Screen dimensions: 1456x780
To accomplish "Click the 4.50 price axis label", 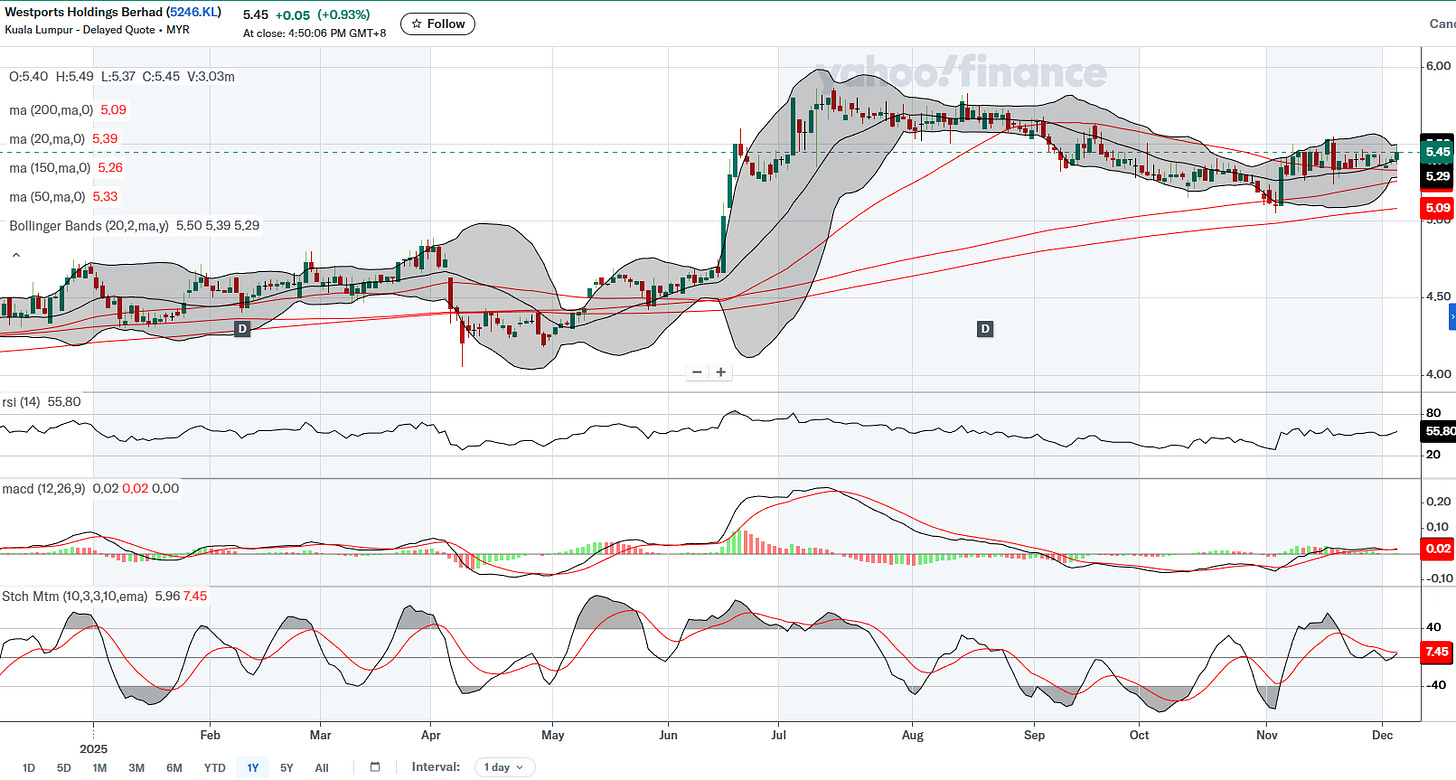I will [1437, 297].
